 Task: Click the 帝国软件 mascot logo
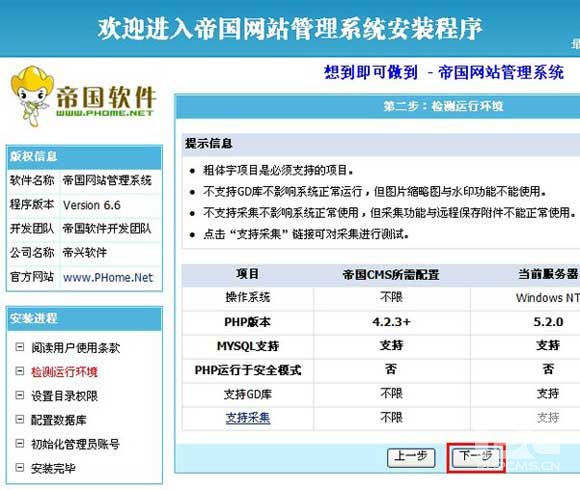coord(84,97)
